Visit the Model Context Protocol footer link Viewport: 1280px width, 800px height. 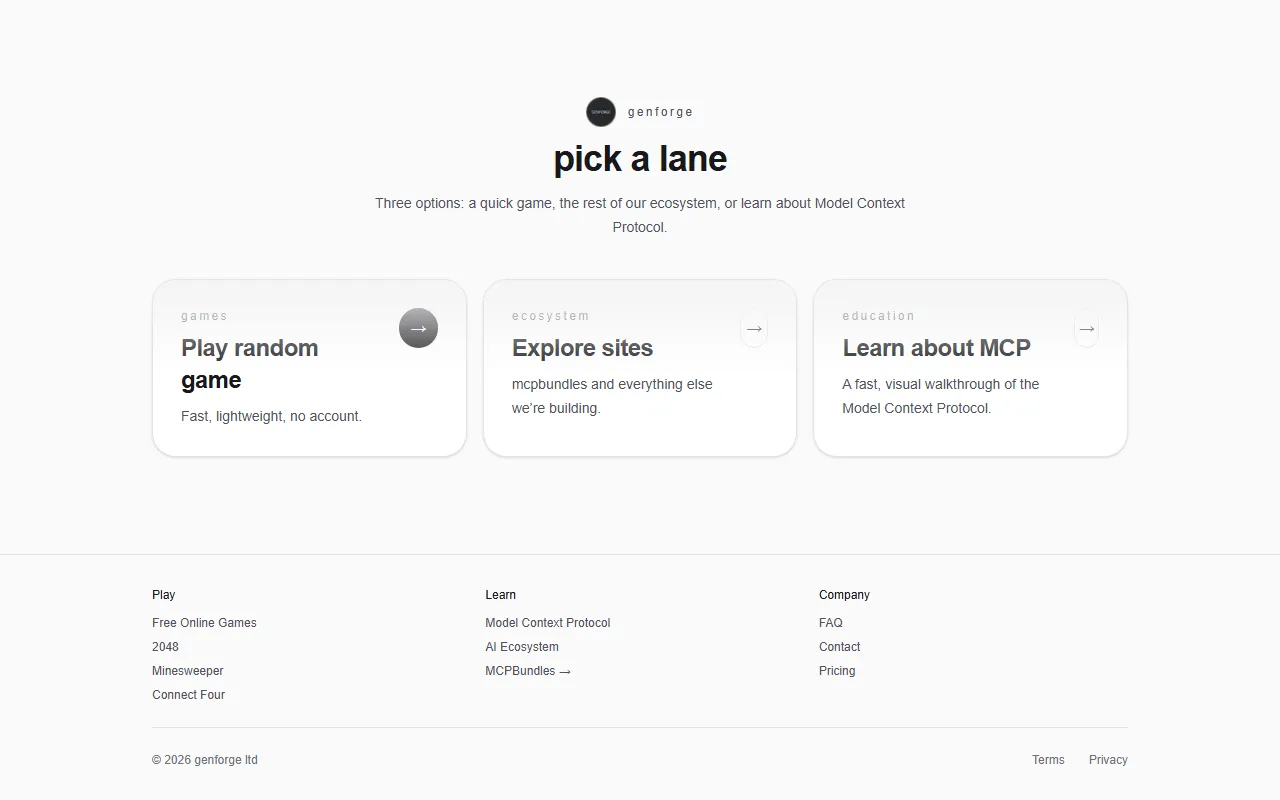click(x=547, y=623)
